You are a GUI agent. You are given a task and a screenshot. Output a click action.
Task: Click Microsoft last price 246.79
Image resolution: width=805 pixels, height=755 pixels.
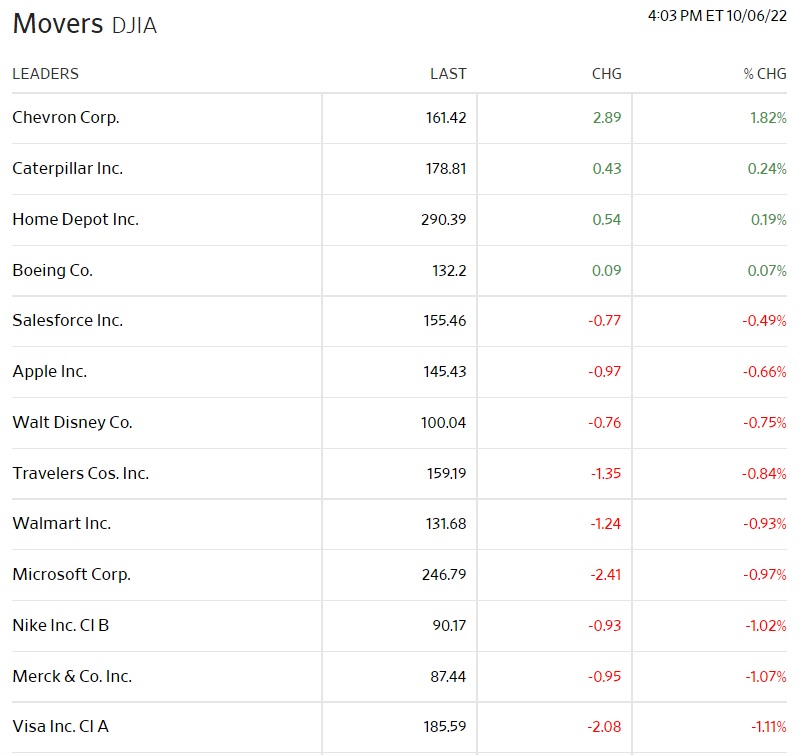pyautogui.click(x=444, y=574)
